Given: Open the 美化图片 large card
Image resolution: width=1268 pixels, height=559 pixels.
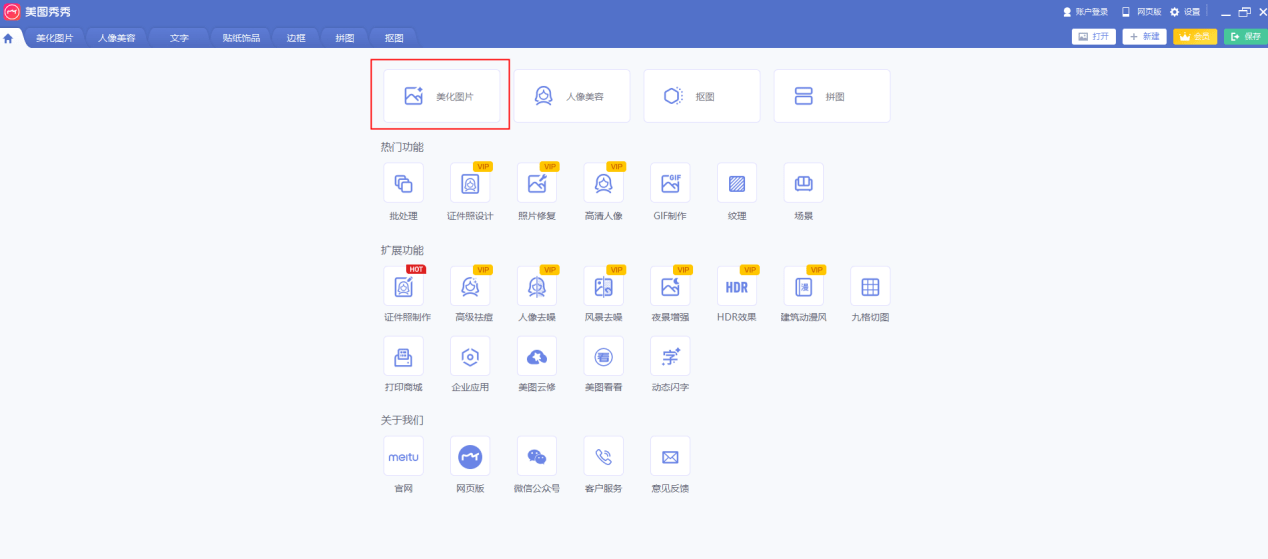Looking at the screenshot, I should [441, 96].
